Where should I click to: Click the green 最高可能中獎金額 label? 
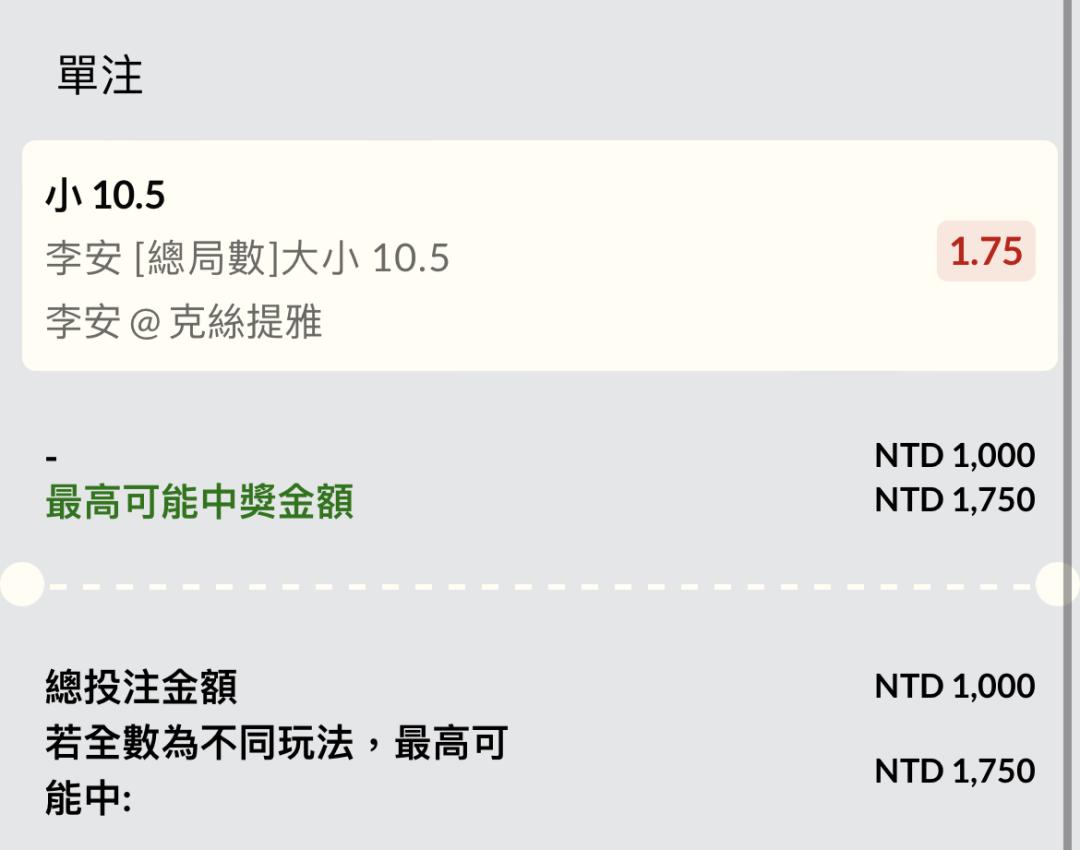(200, 501)
